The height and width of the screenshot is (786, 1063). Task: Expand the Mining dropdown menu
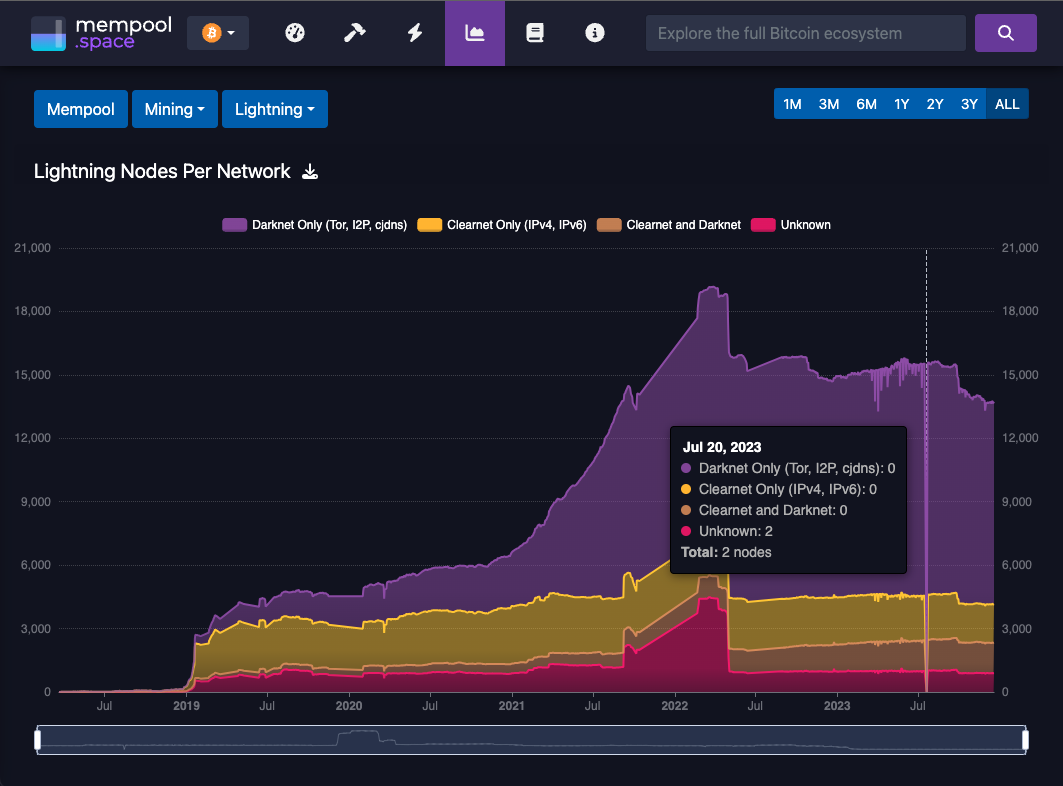(175, 109)
